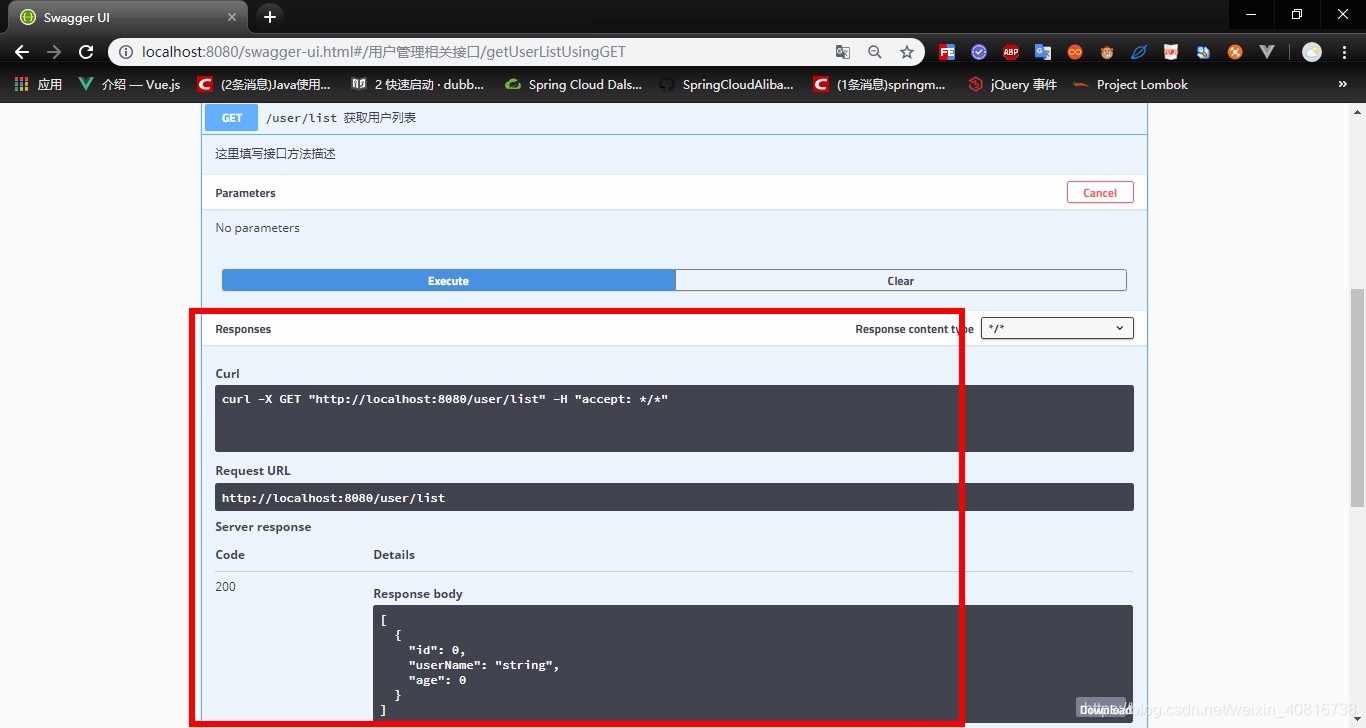Open the Adblock Plus extension
Image resolution: width=1366 pixels, height=728 pixels.
point(1011,52)
